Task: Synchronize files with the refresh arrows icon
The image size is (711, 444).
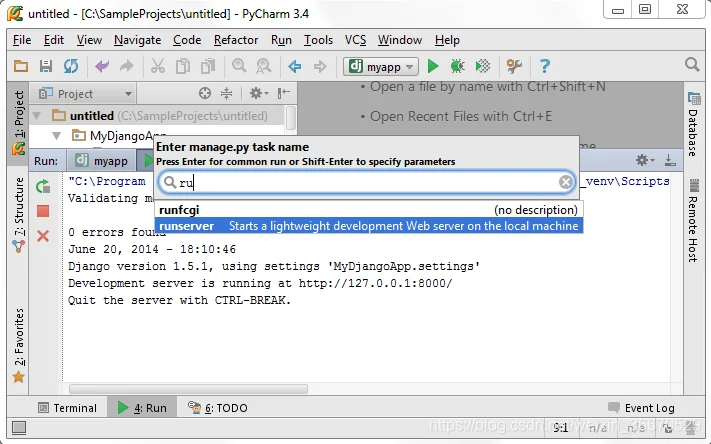Action: click(x=71, y=66)
